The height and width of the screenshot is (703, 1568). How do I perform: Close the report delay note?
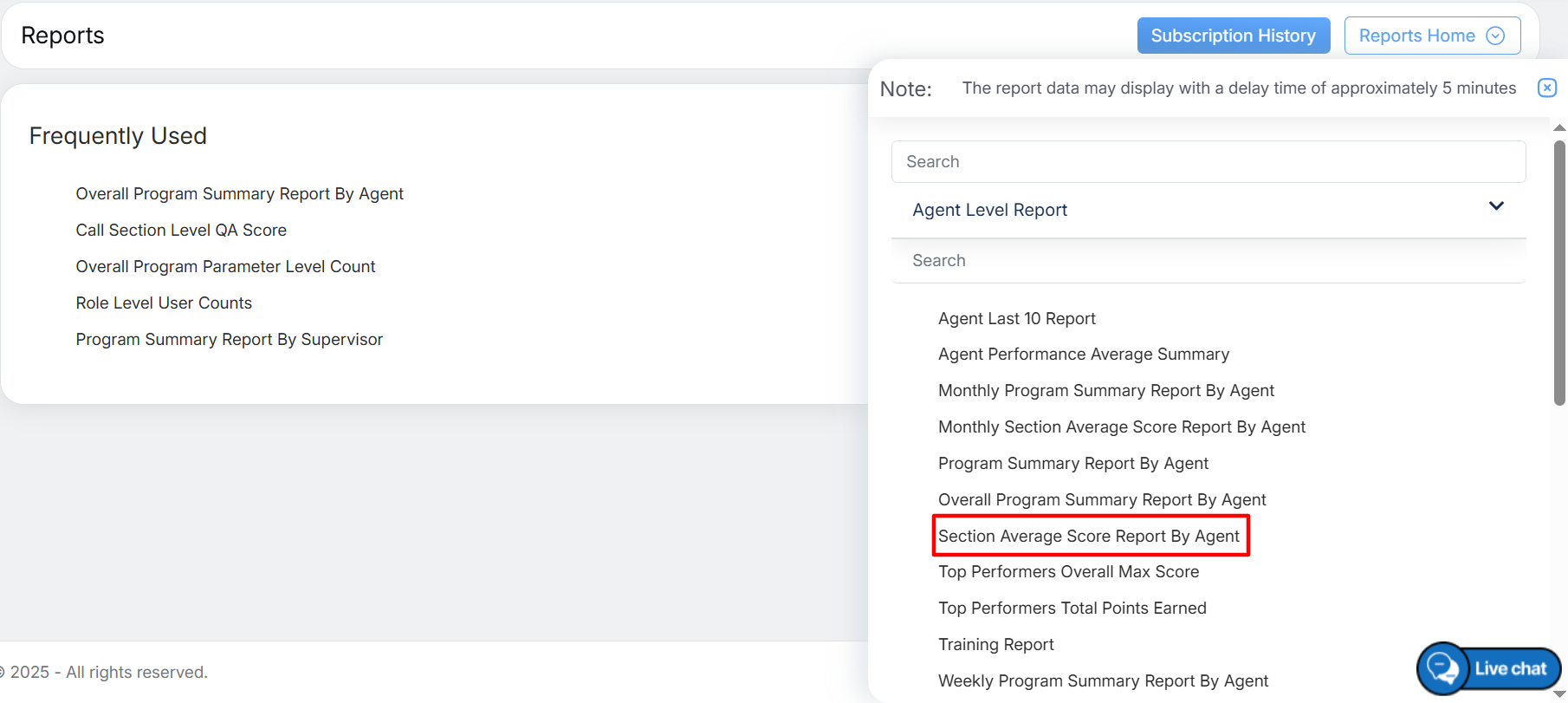1546,88
